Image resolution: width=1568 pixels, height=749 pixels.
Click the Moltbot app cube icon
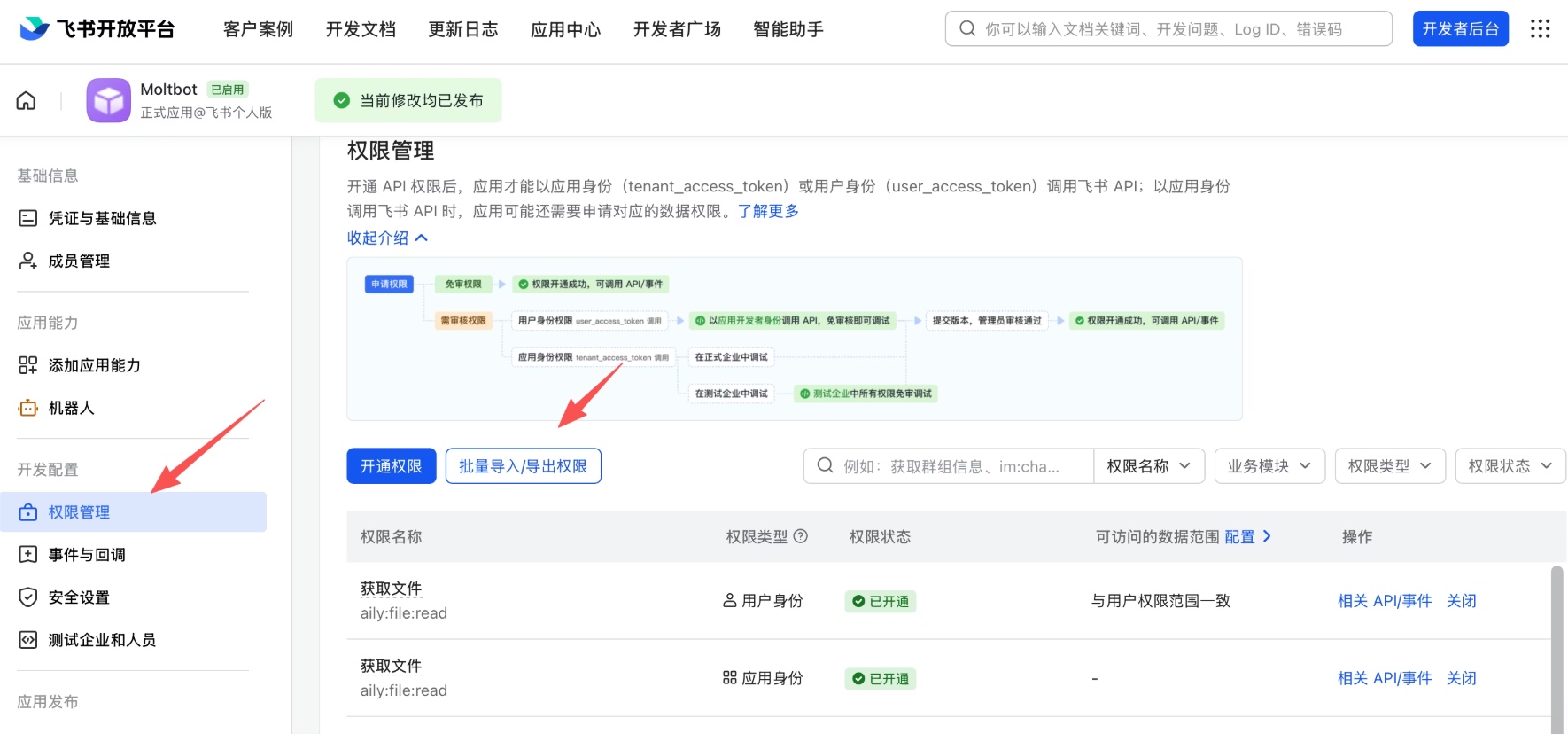click(x=108, y=100)
